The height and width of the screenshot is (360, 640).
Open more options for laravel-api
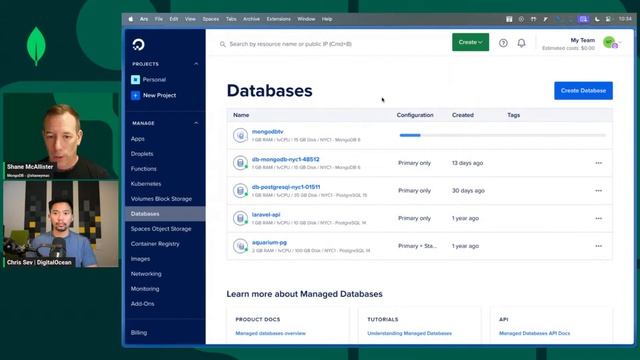coord(598,218)
